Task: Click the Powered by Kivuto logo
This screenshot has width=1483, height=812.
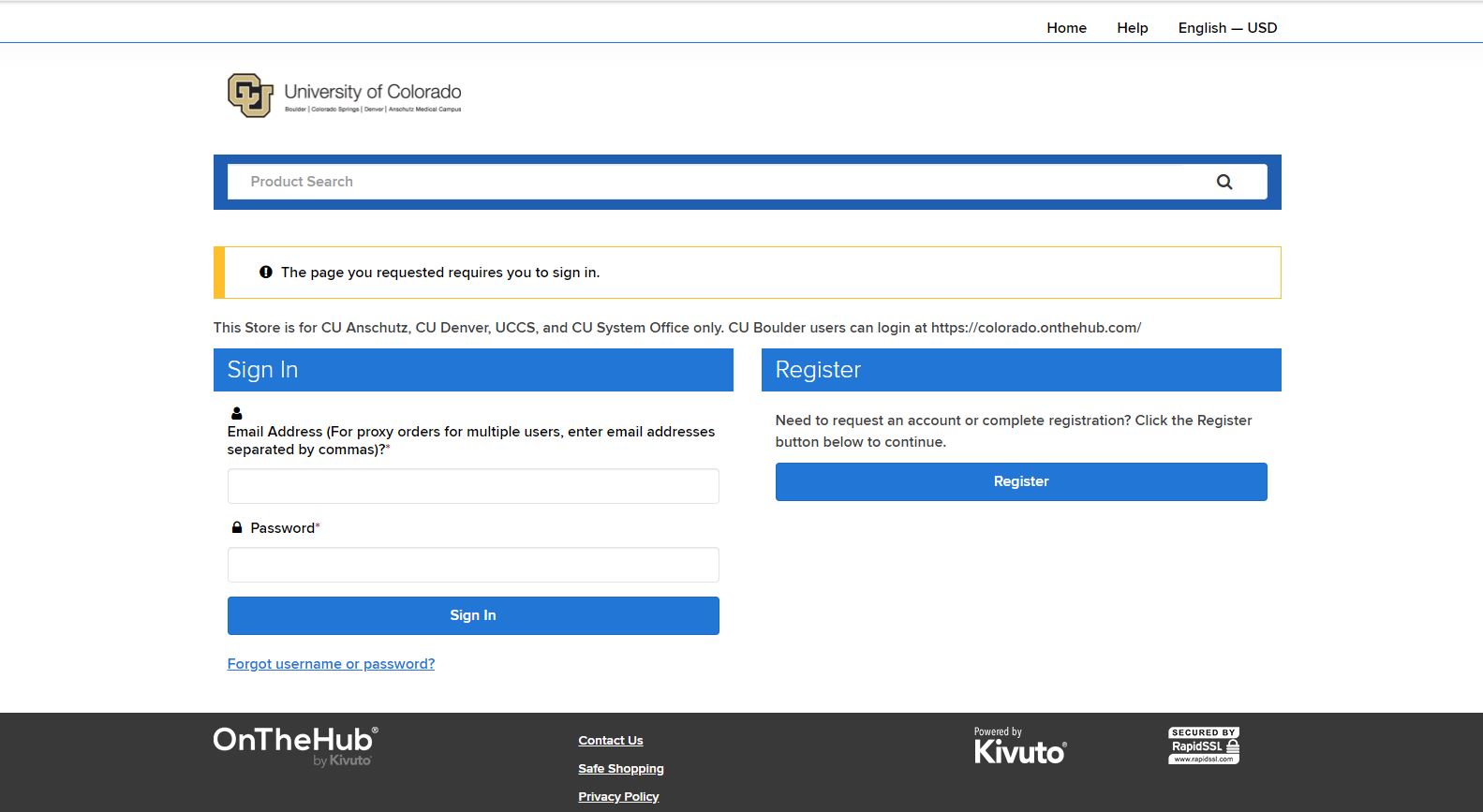Action: [x=1019, y=746]
